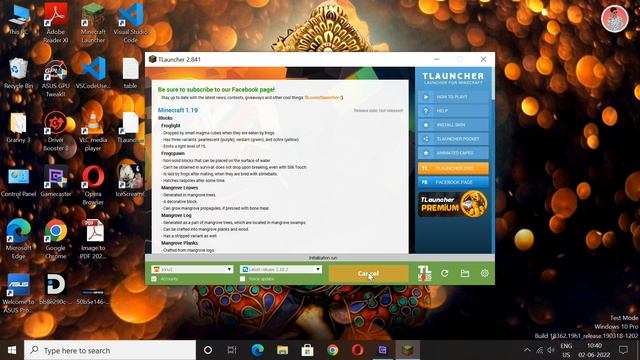This screenshot has height=360, width=640.
Task: Open the Latest release version dropdown
Action: [x=281, y=269]
